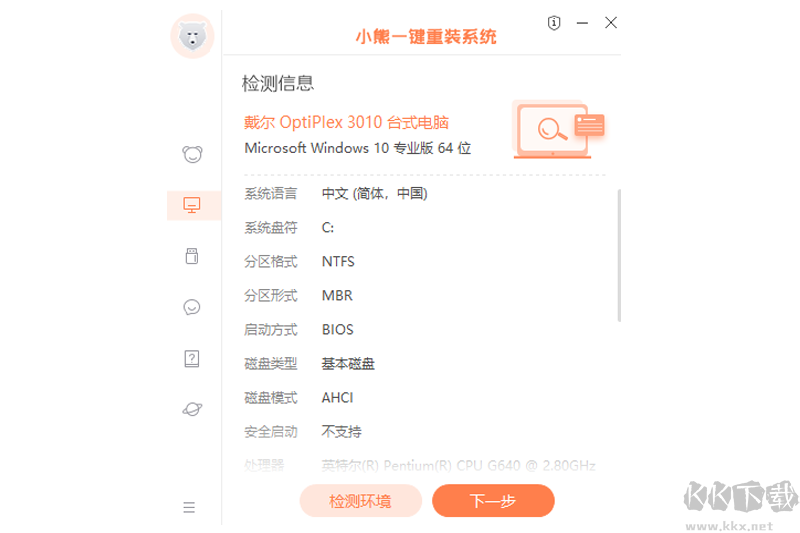Click the 戴尔 OptiPlex 3010 台式电脑 text
The height and width of the screenshot is (533, 800).
pyautogui.click(x=346, y=122)
